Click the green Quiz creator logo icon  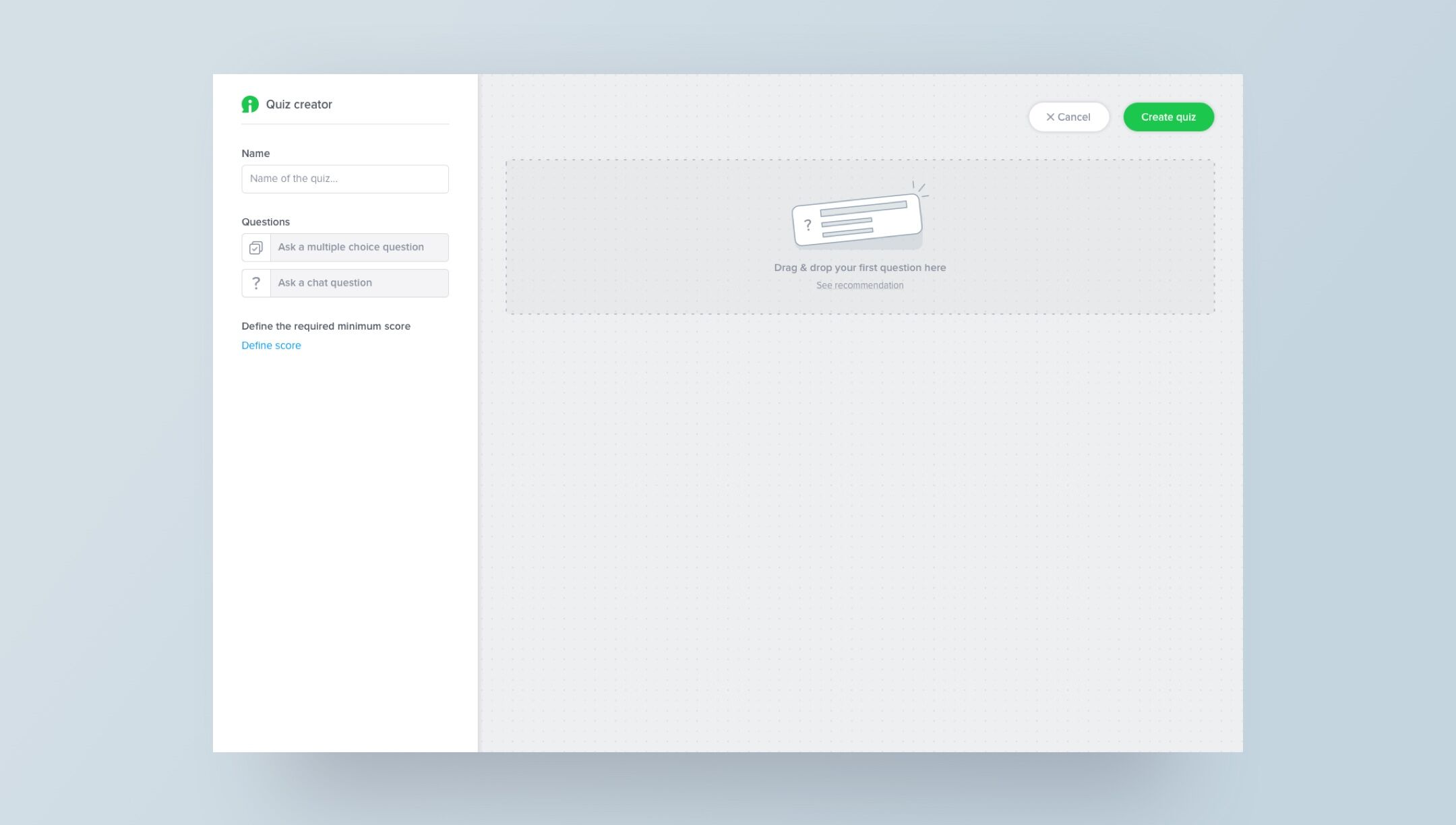coord(250,104)
